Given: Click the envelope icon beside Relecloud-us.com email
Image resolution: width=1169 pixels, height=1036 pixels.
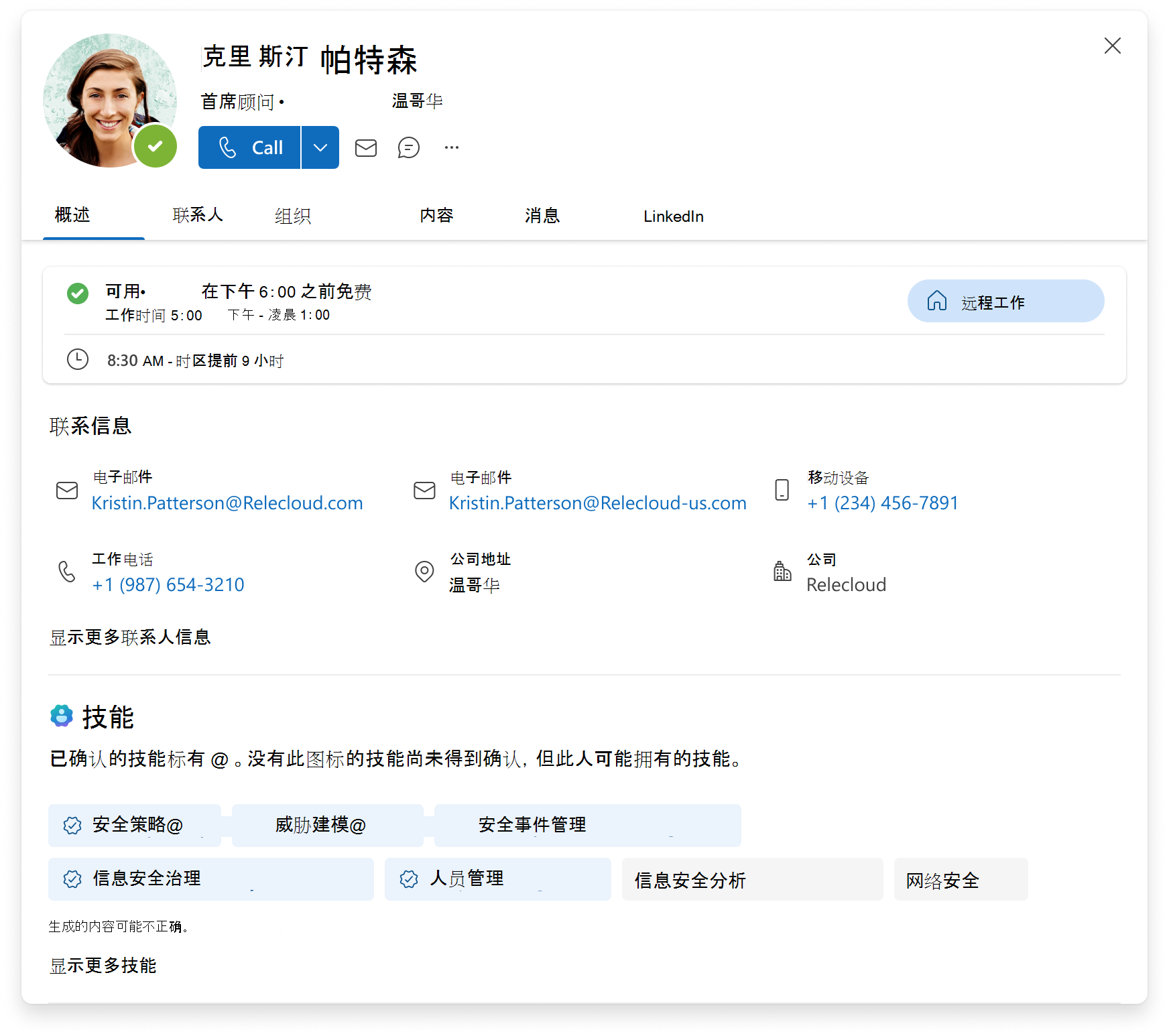Looking at the screenshot, I should [x=424, y=491].
